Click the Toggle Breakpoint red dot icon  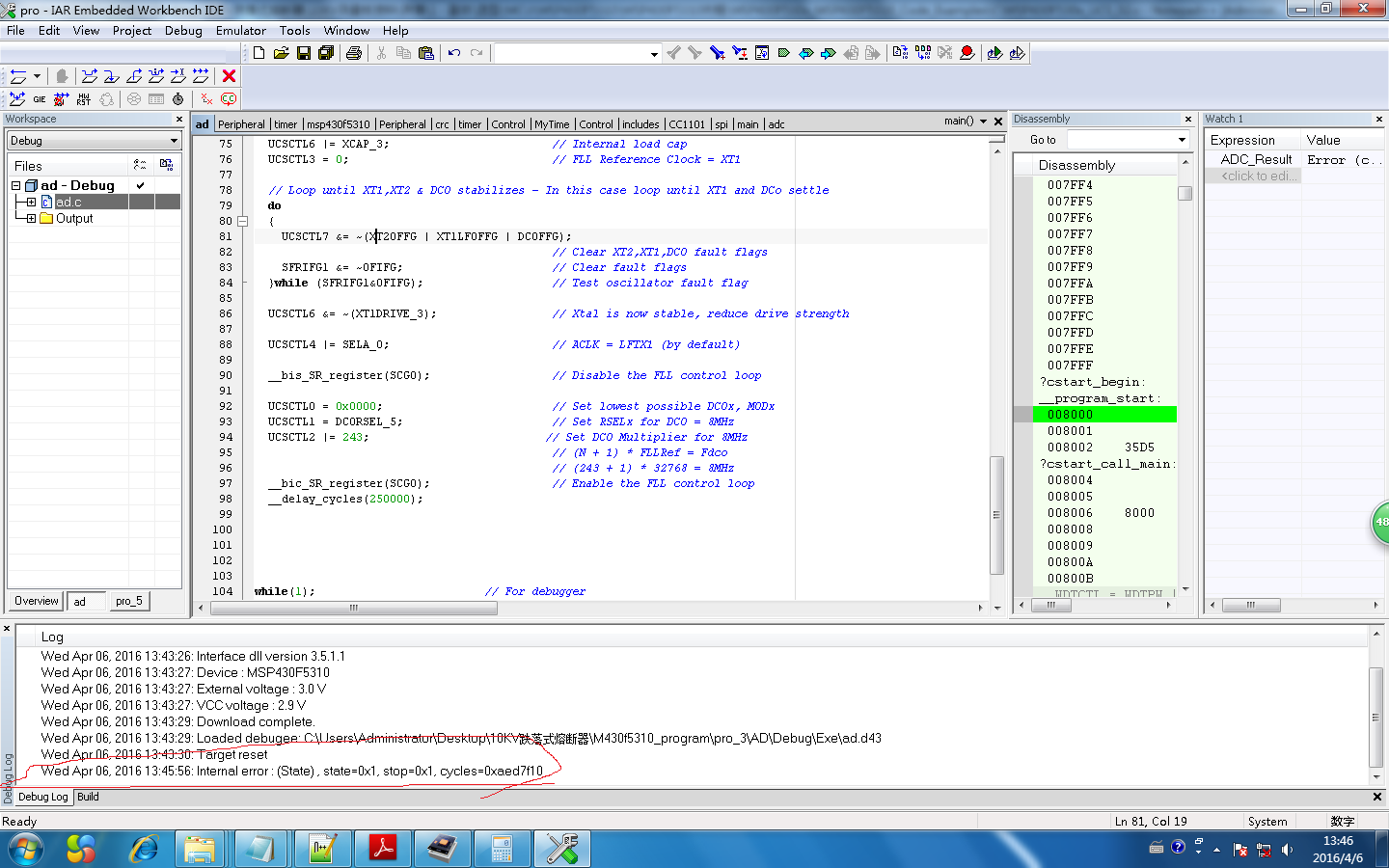point(967,53)
